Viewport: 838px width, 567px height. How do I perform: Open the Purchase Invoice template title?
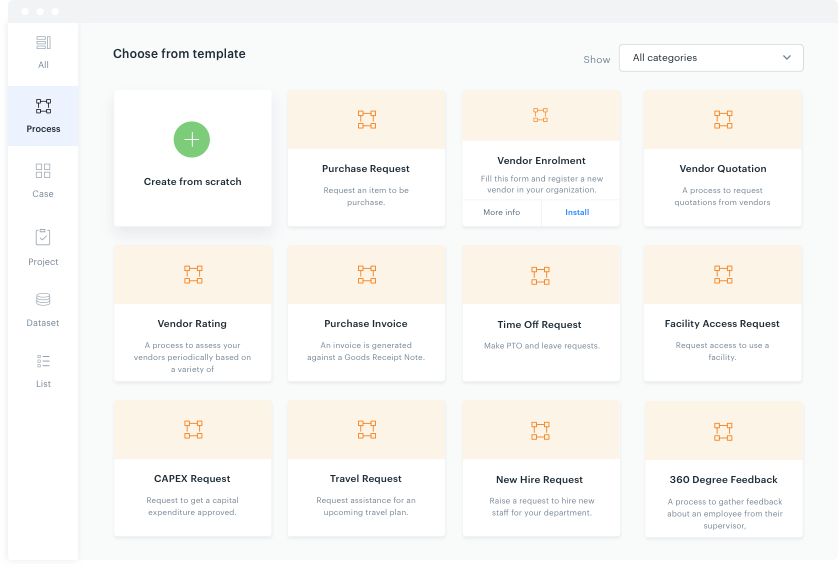pos(366,324)
